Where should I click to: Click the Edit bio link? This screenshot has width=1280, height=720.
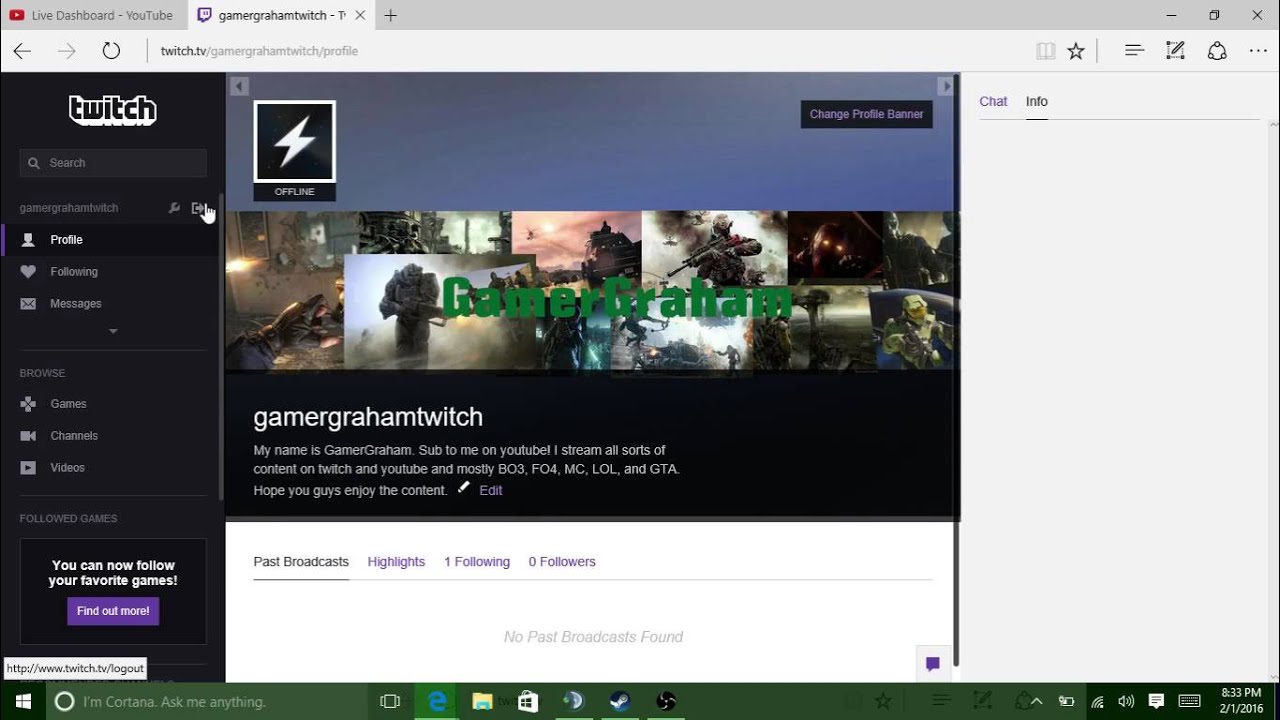click(491, 490)
